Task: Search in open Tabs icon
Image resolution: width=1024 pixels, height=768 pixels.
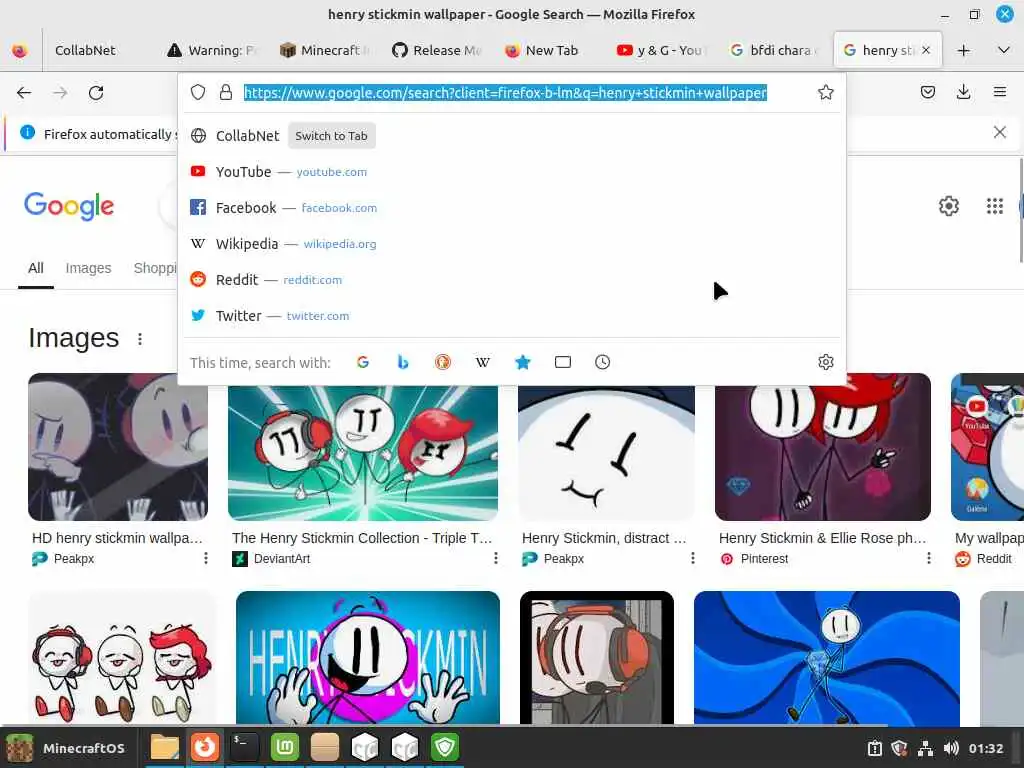Action: click(x=562, y=362)
